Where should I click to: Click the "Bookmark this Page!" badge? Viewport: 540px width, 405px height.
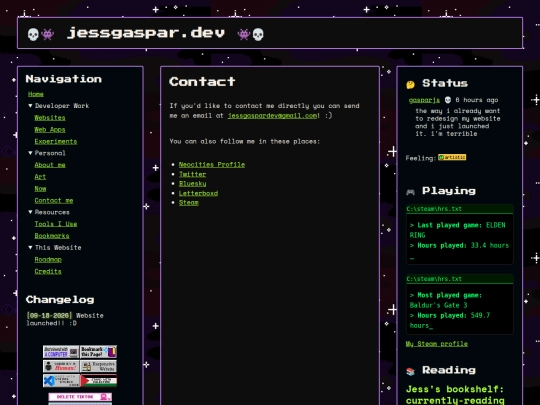click(98, 352)
